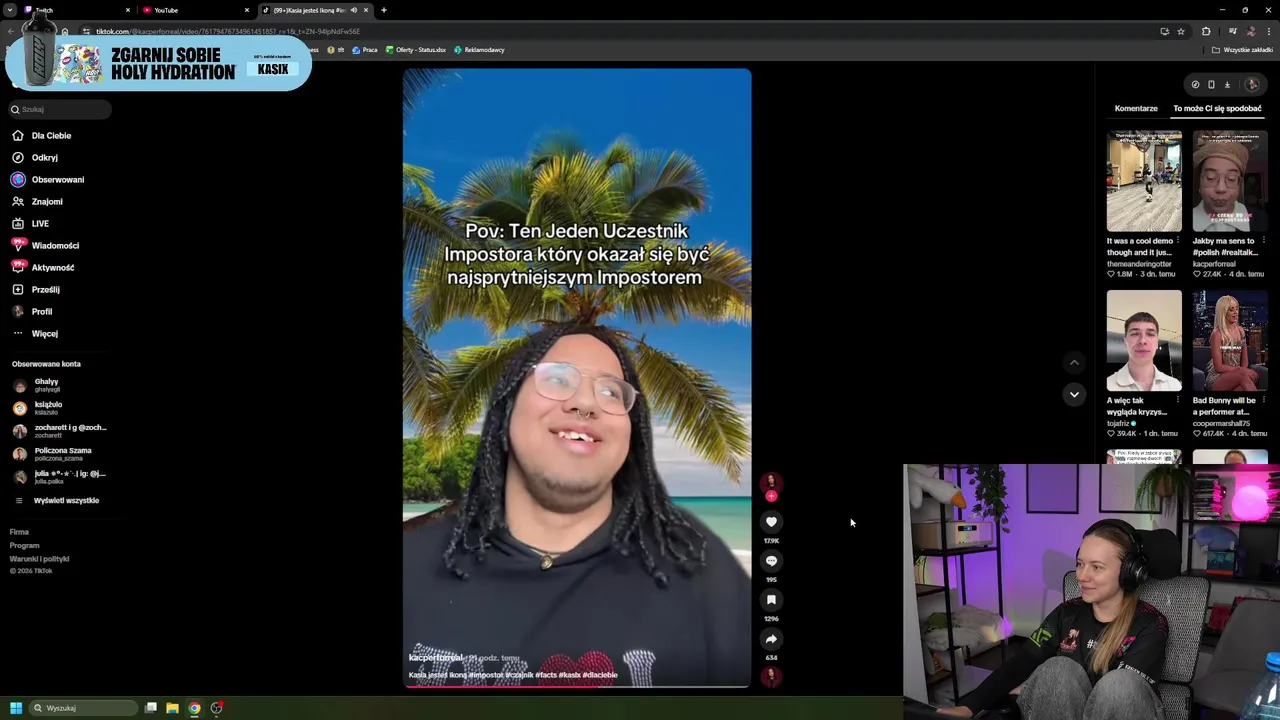The width and height of the screenshot is (1280, 720).
Task: Like the video with the heart icon
Action: click(771, 521)
